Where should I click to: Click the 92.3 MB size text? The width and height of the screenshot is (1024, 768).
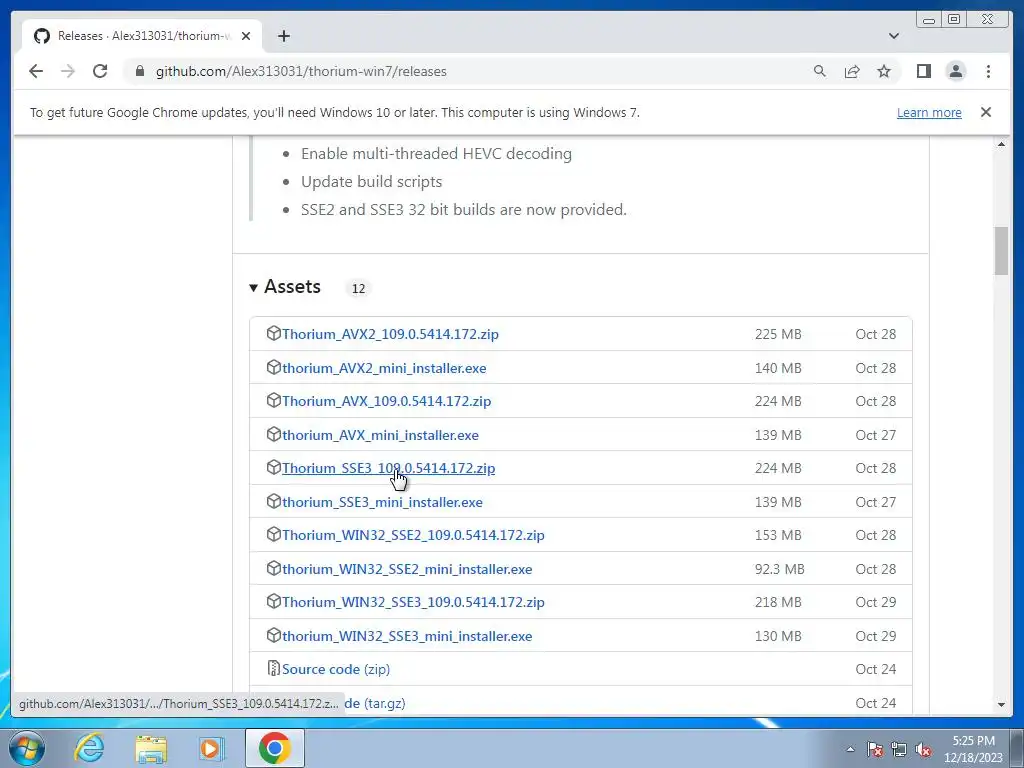(x=779, y=569)
